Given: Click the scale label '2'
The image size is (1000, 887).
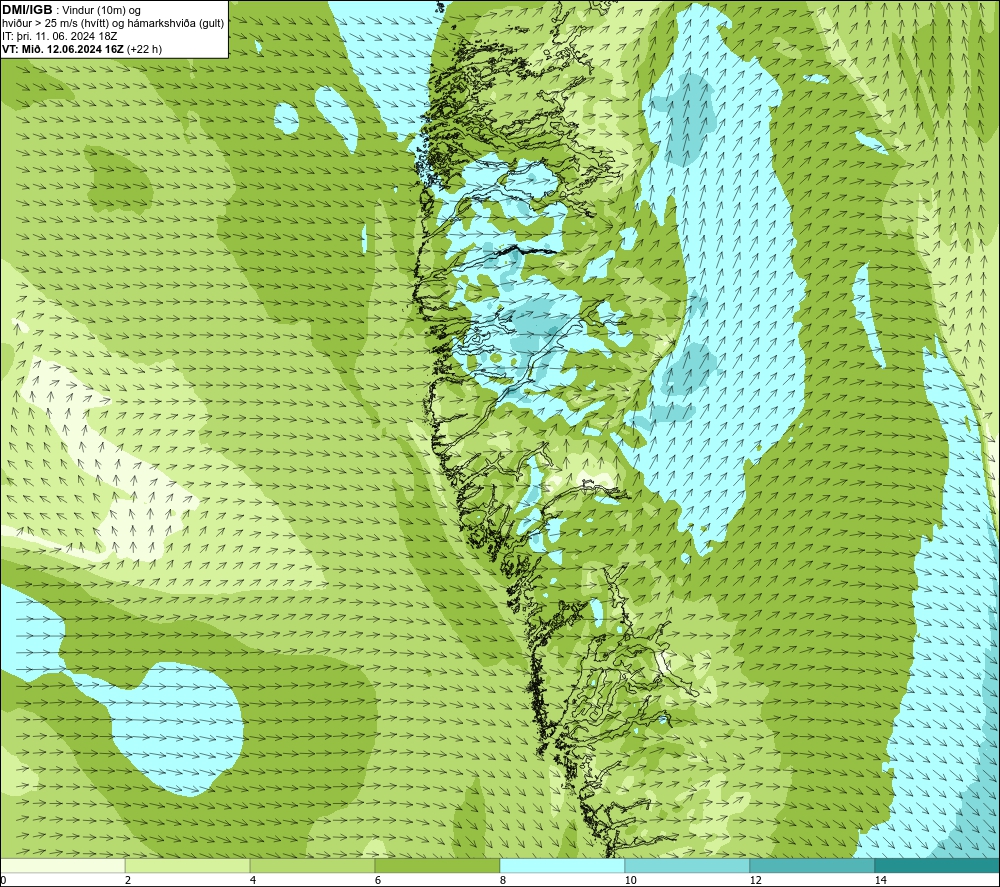Looking at the screenshot, I should pos(128,880).
